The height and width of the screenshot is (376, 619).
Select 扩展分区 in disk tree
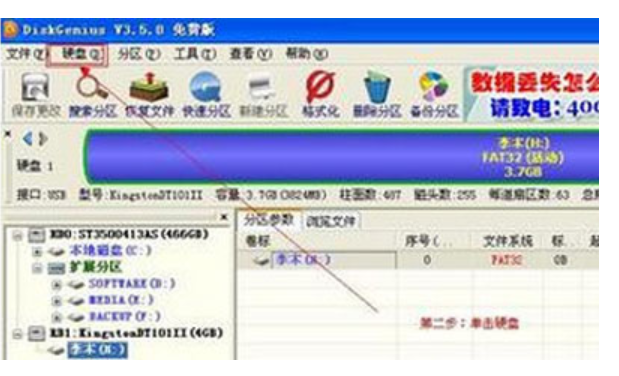[96, 268]
